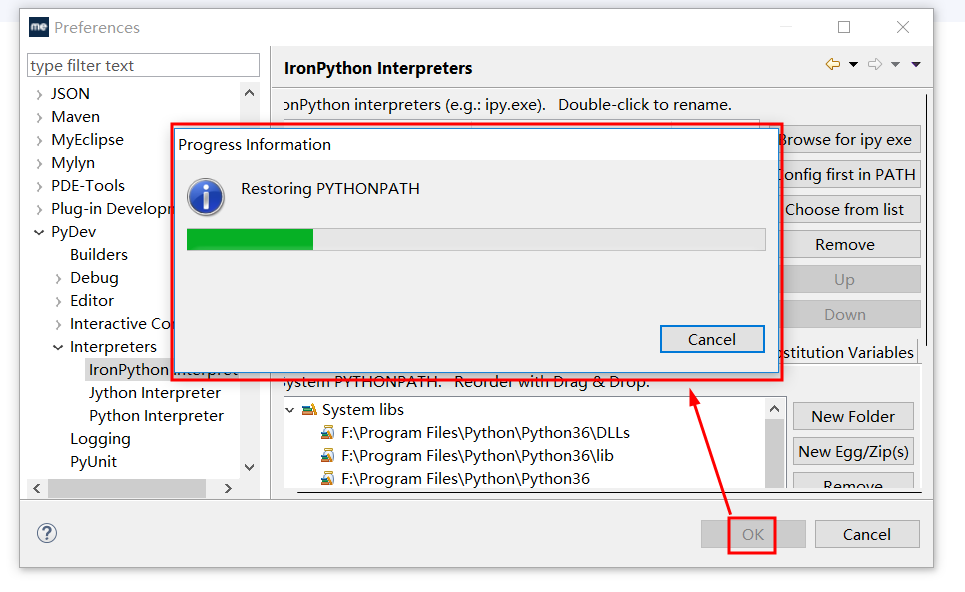Viewport: 965px width, 592px height.
Task: Expand the Maven tree node
Action: click(39, 117)
